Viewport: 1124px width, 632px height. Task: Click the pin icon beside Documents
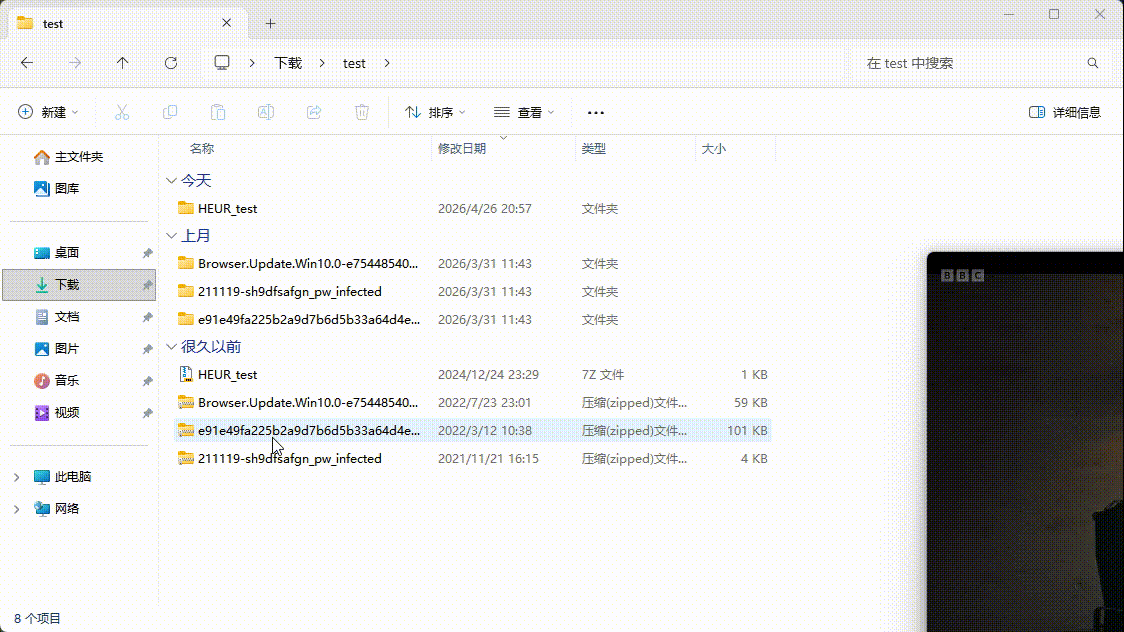click(147, 317)
